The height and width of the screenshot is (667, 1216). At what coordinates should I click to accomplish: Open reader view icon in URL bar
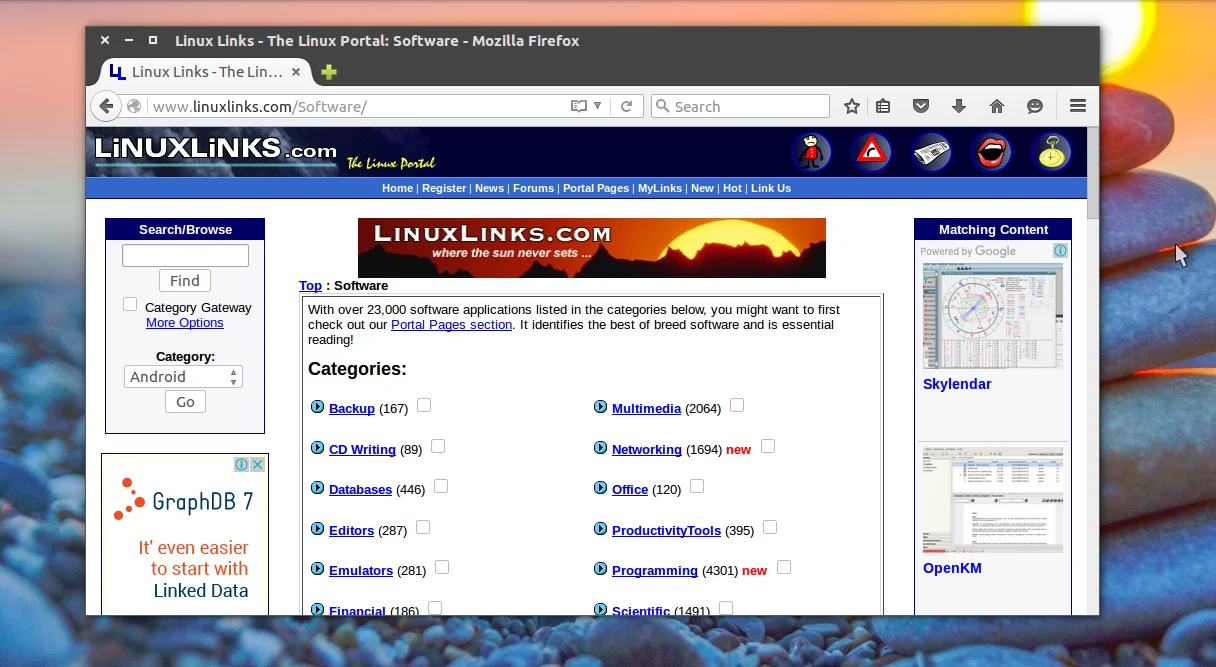(578, 106)
